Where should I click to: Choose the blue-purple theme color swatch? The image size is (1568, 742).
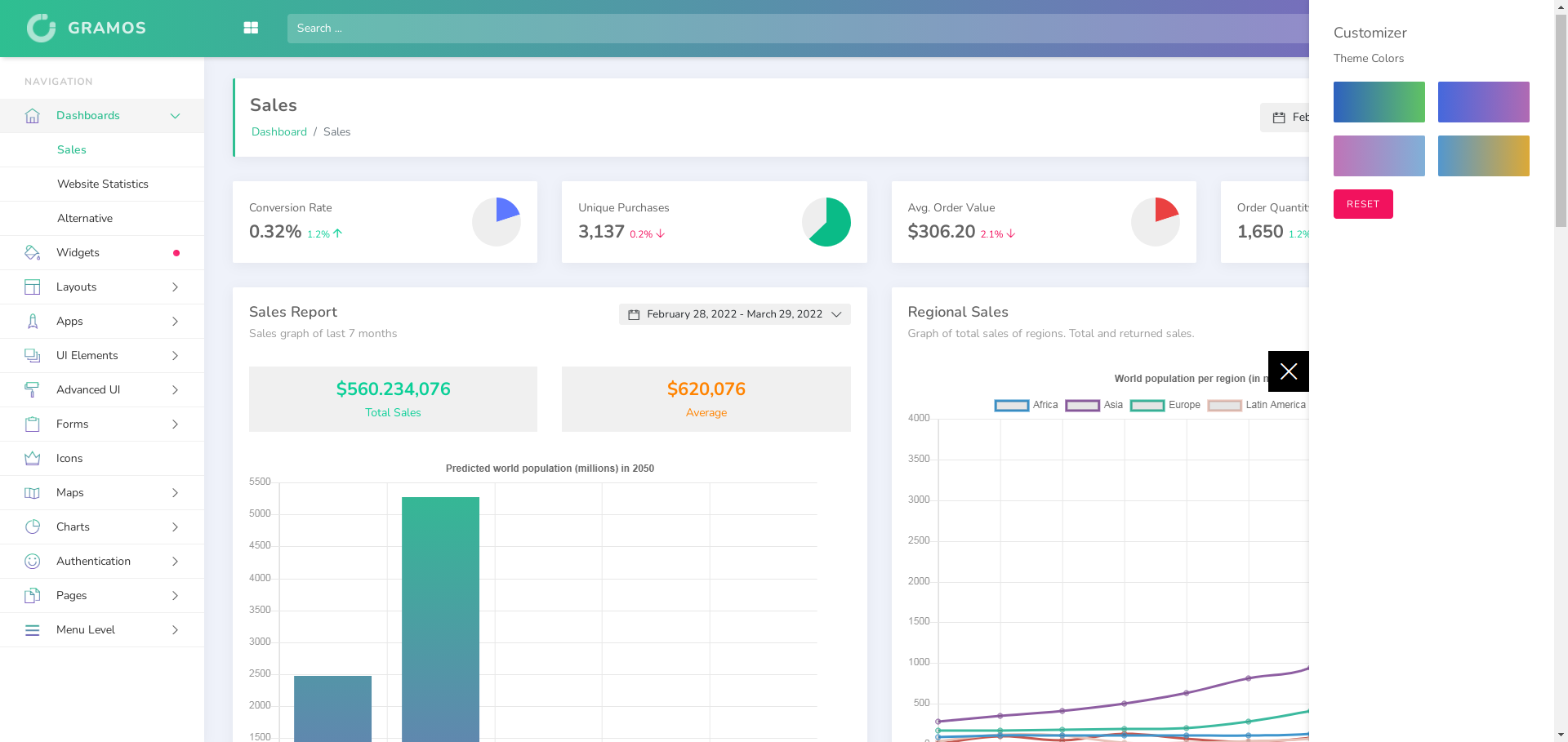click(1484, 102)
